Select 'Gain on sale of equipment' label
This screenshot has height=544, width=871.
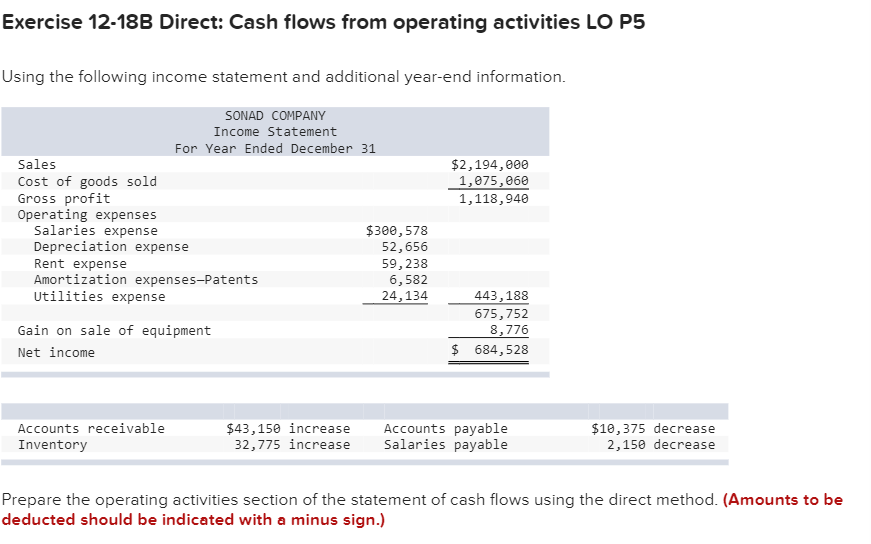[114, 331]
